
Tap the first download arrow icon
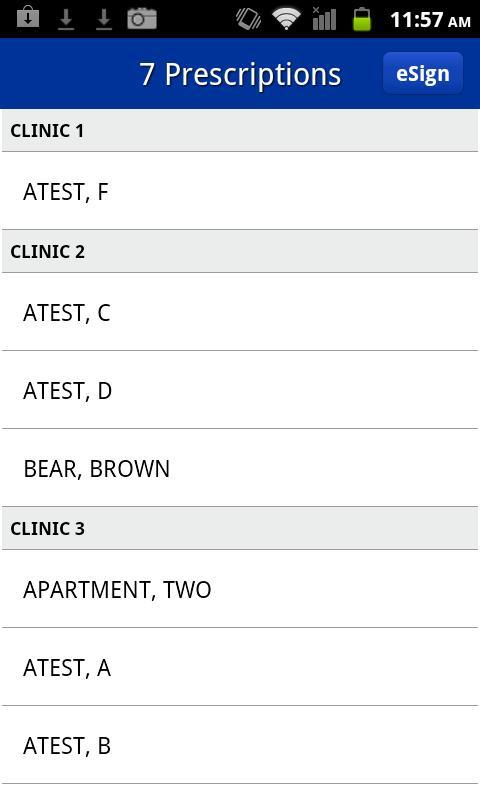(x=66, y=19)
